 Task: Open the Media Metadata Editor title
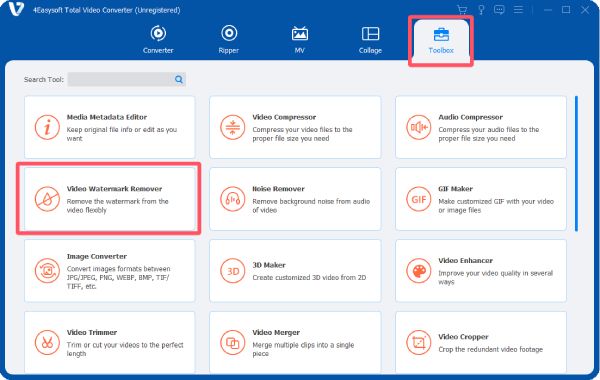tap(107, 117)
